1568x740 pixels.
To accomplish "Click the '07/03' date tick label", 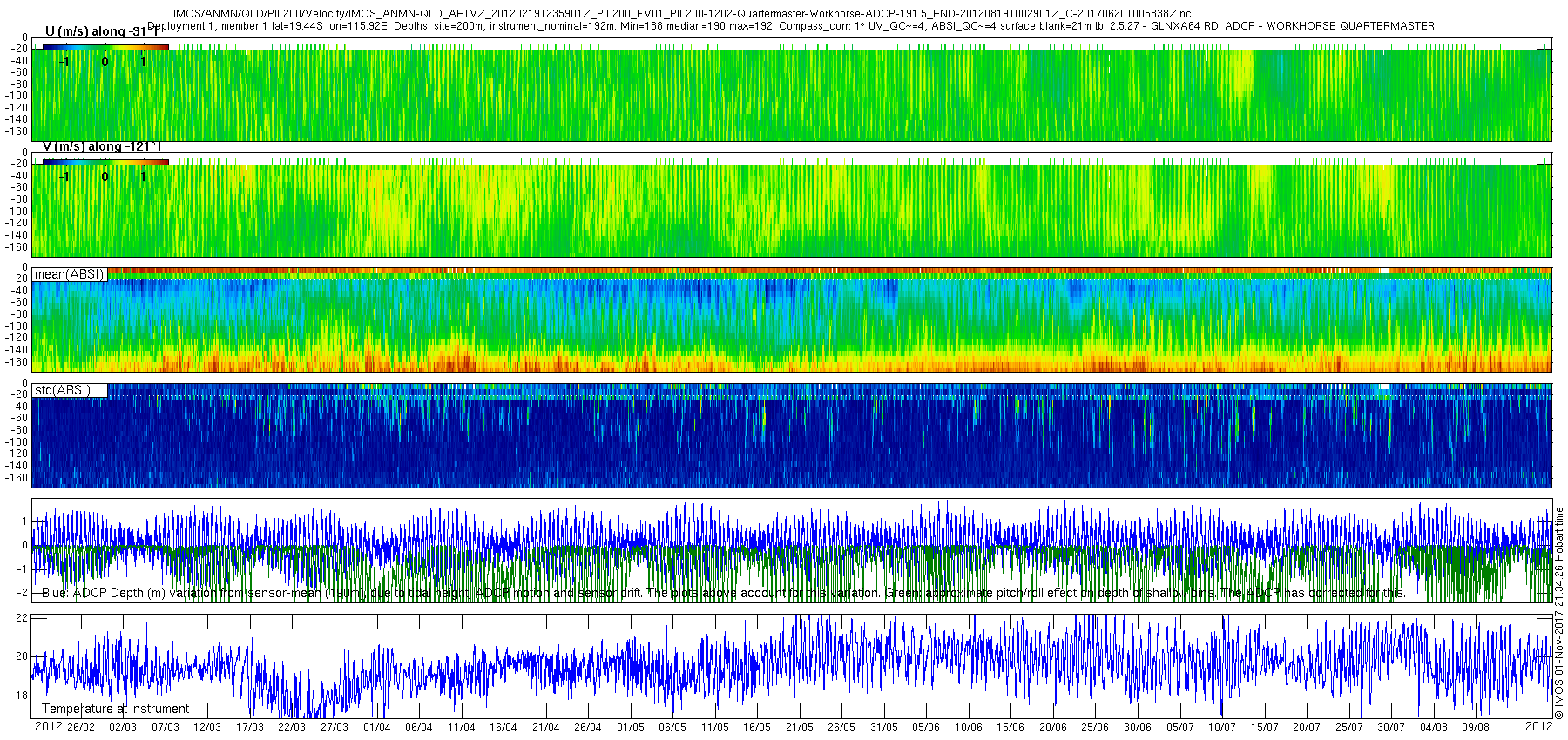I will (x=166, y=728).
